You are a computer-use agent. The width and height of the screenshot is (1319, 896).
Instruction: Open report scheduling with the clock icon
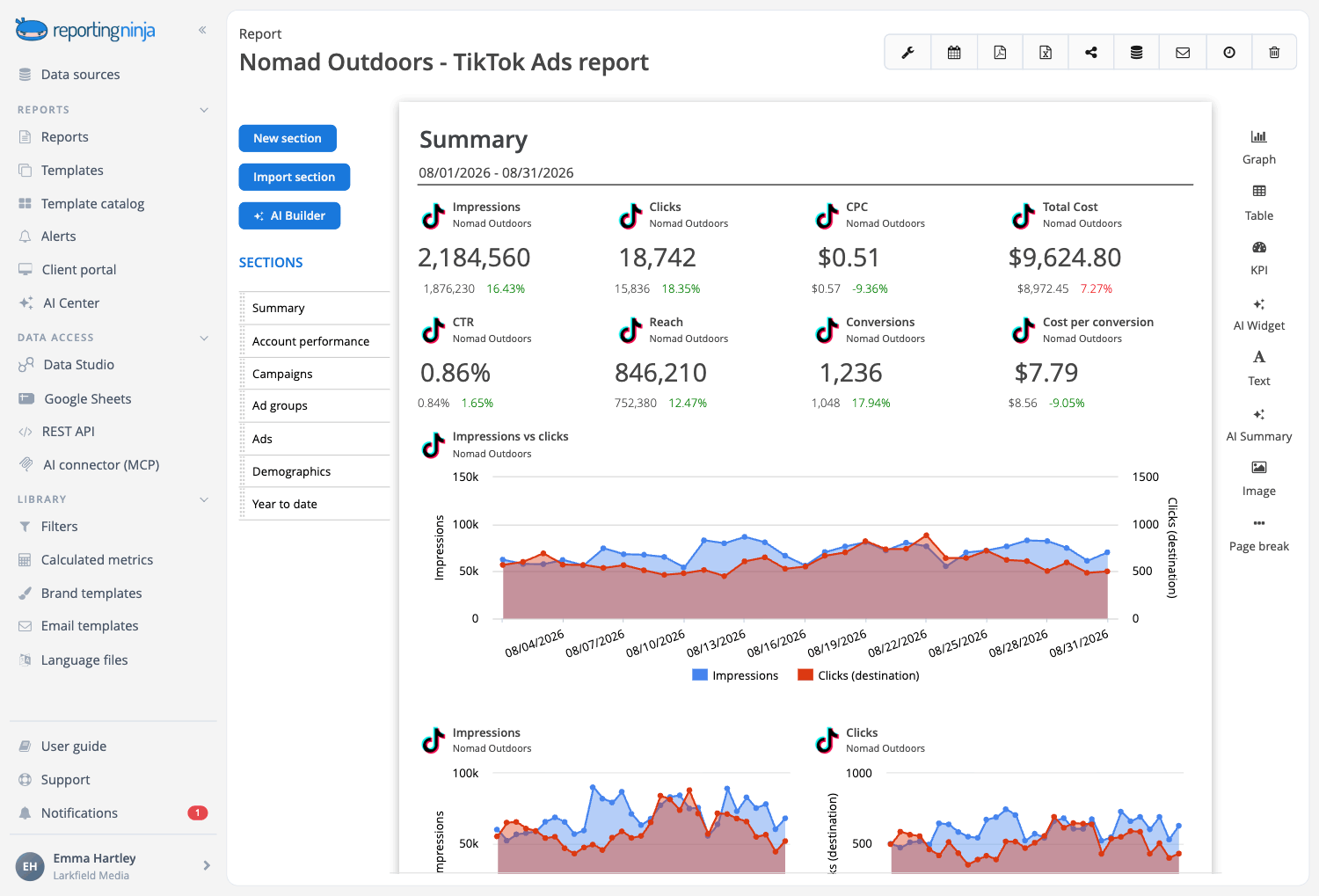click(x=1229, y=53)
